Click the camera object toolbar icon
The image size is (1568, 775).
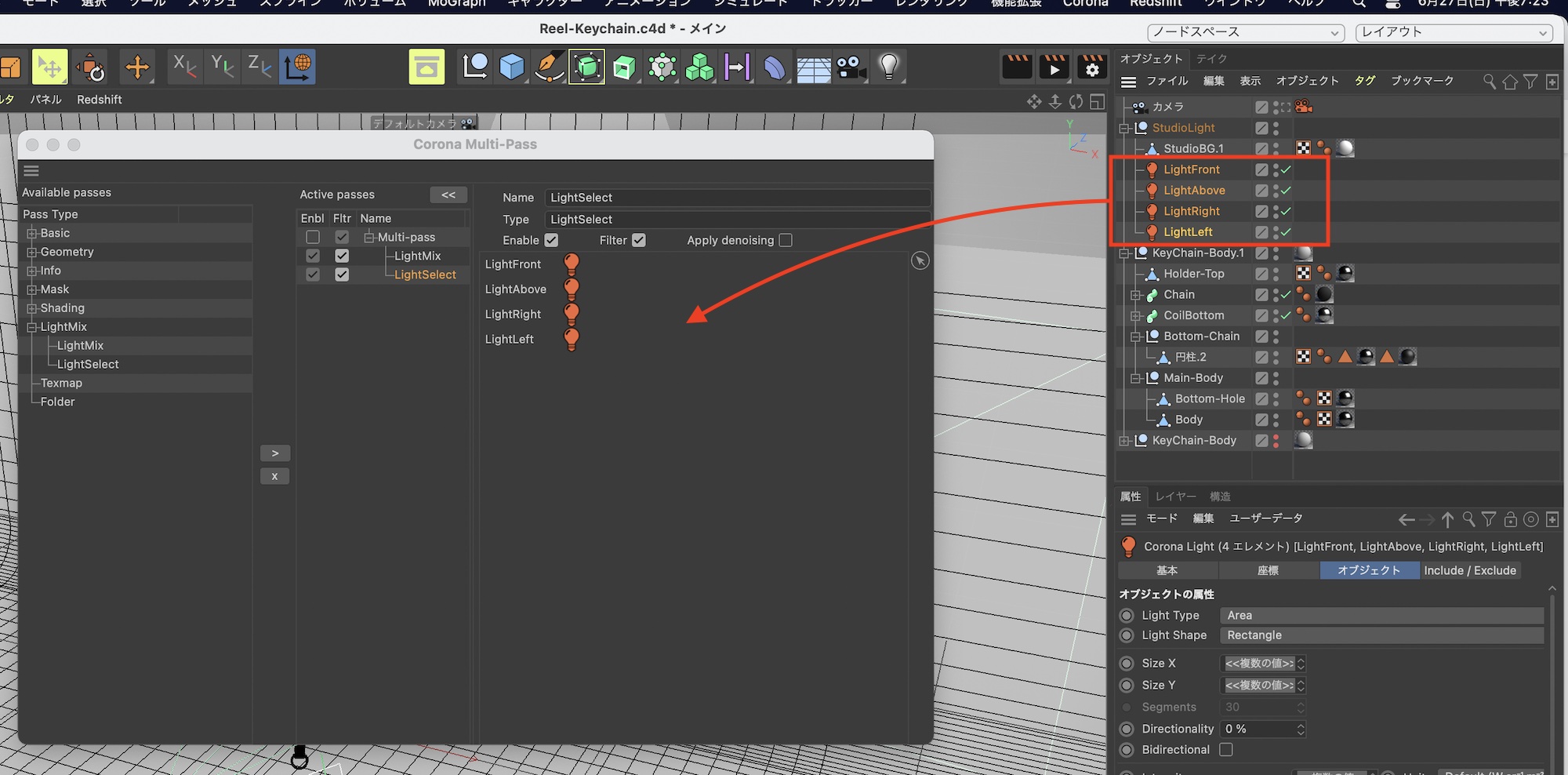pyautogui.click(x=851, y=67)
